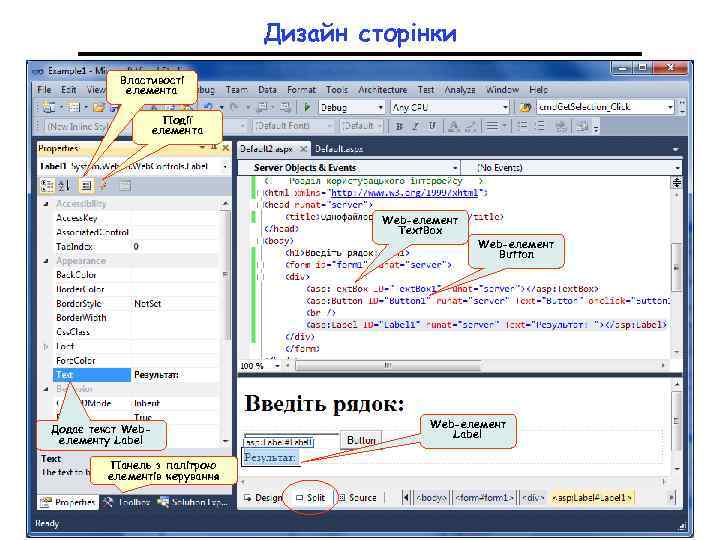
Task: Select the <div> tag in tag navigator
Action: pos(533,498)
